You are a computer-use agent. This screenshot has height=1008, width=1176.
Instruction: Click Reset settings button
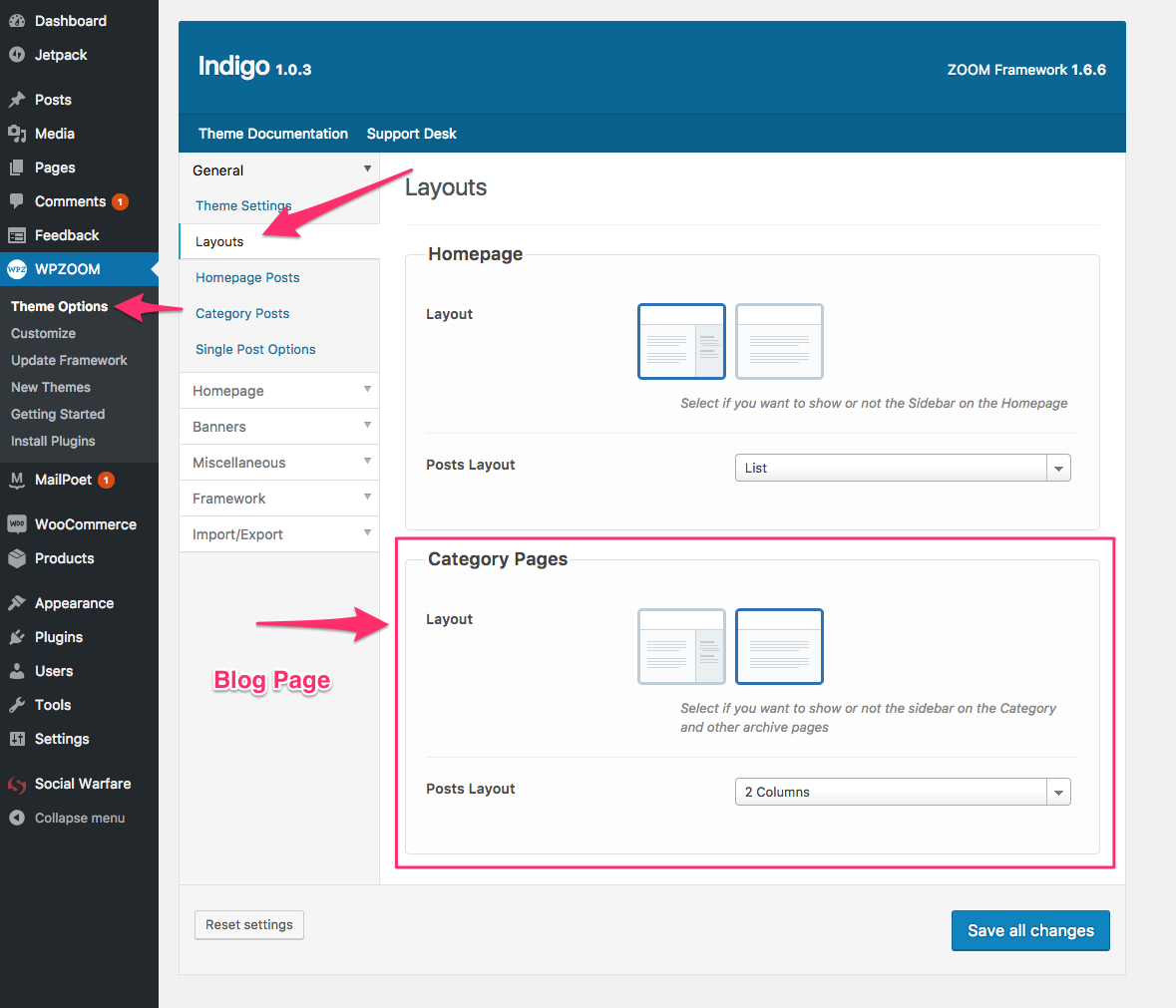pos(249,925)
